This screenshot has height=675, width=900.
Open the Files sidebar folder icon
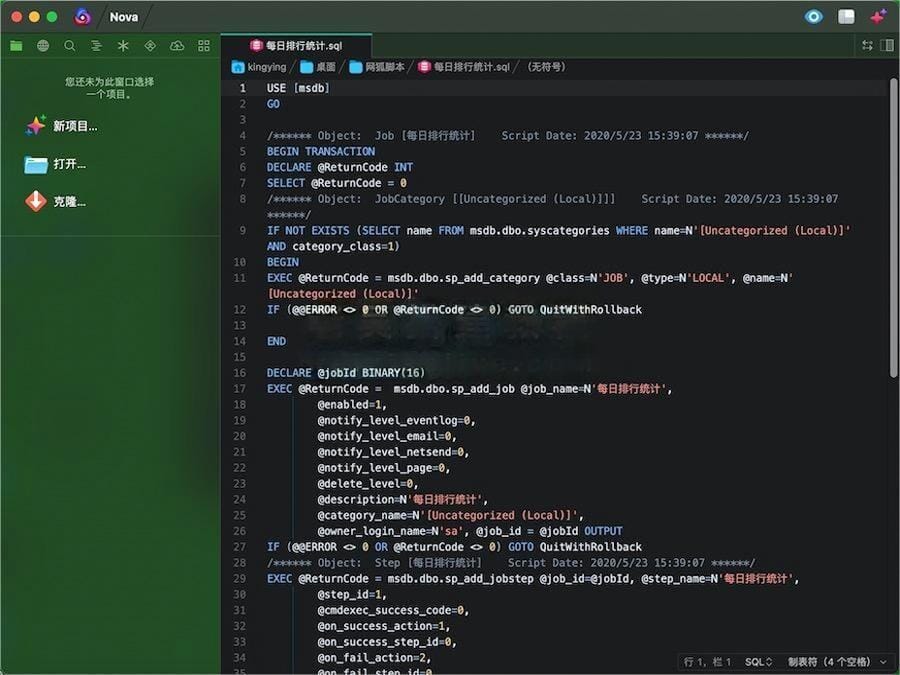16,46
